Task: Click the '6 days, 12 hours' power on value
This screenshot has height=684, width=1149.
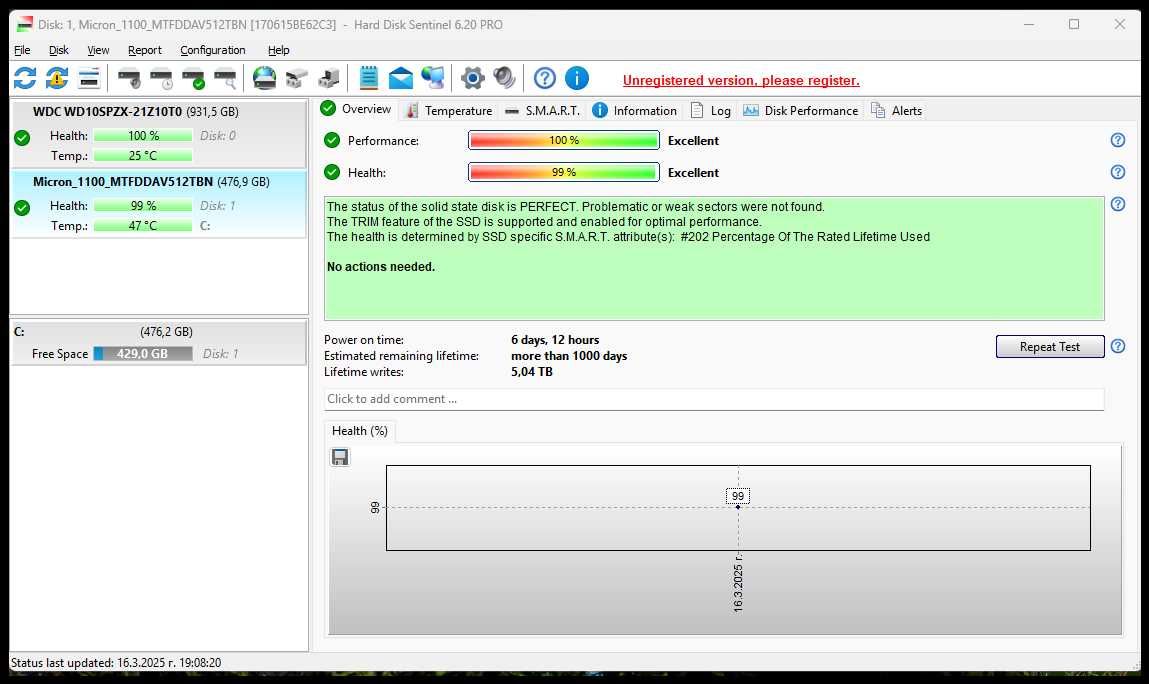Action: coord(555,340)
